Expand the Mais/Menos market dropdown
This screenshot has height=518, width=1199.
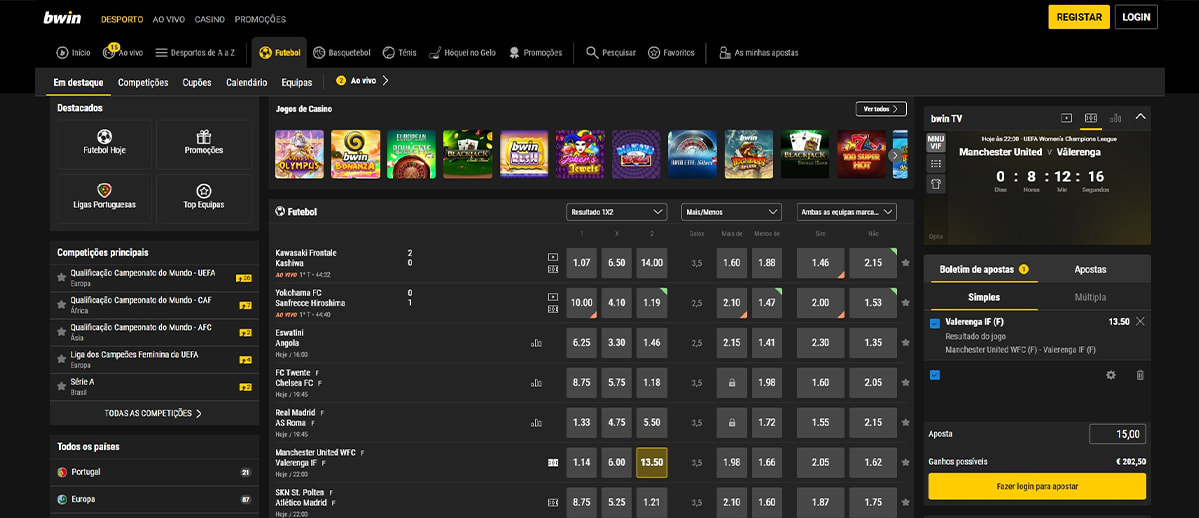point(731,212)
